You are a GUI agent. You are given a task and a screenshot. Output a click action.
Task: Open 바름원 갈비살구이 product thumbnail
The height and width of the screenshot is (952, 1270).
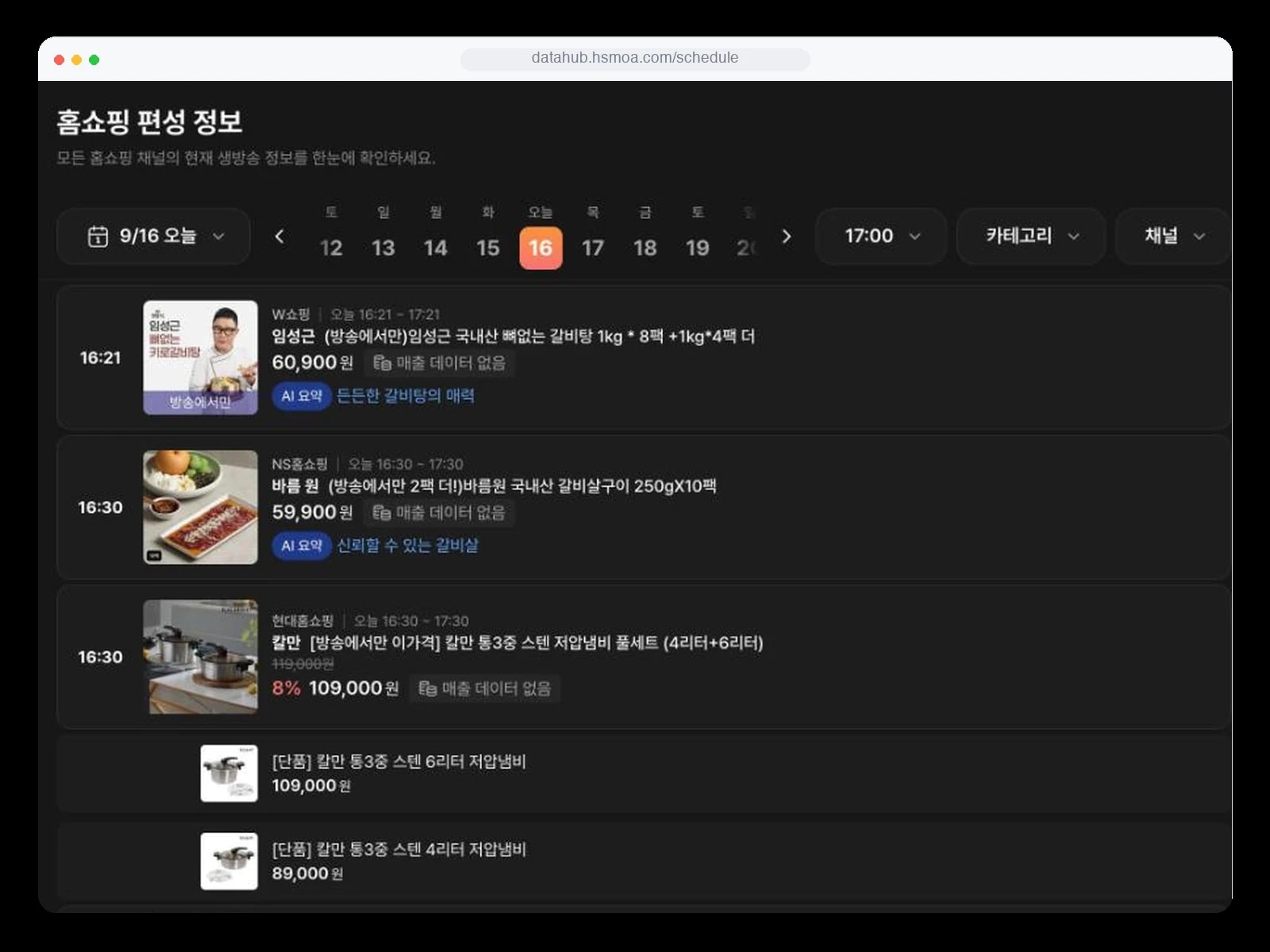[x=201, y=507]
